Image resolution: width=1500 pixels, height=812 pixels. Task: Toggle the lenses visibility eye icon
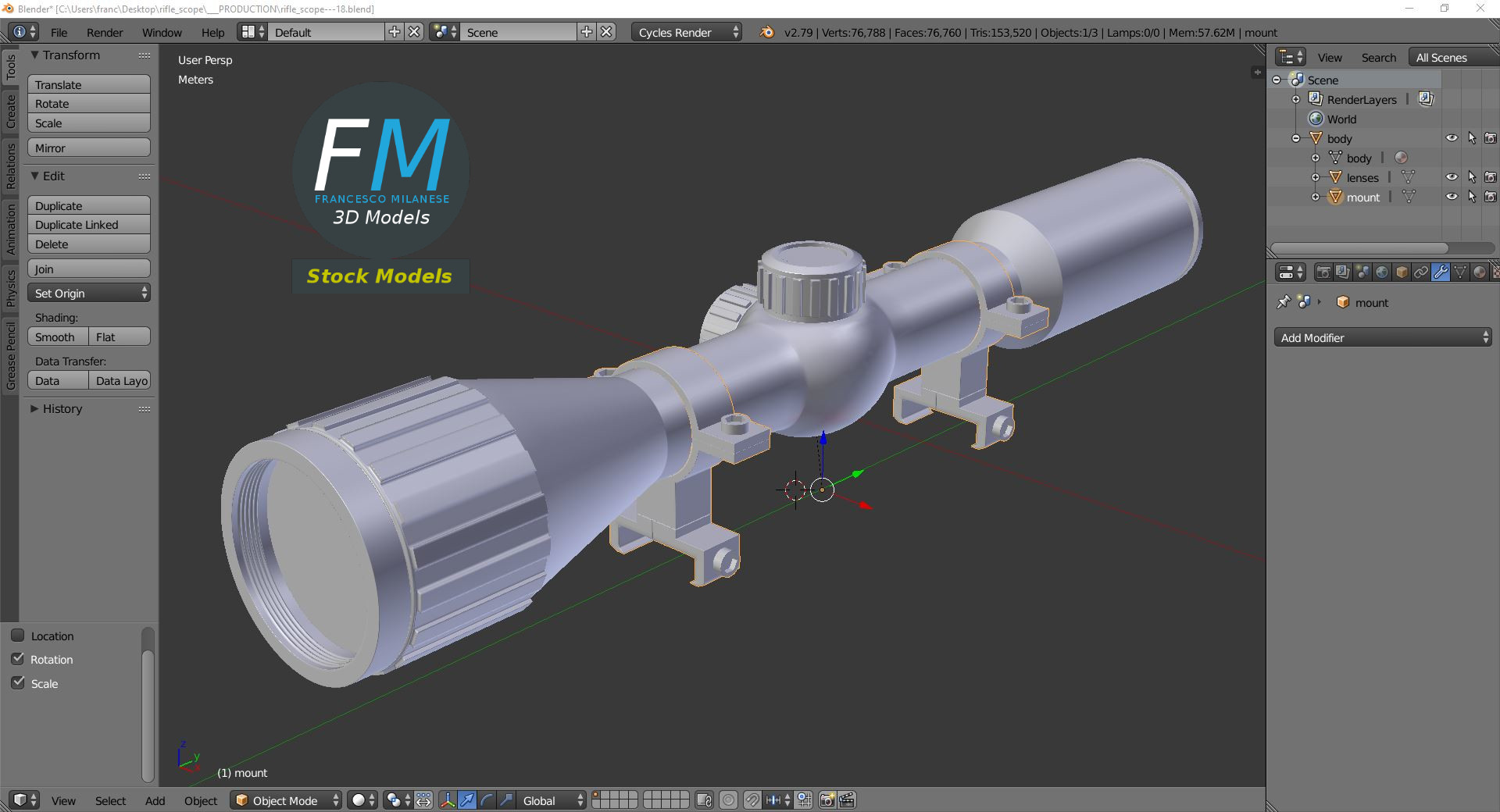[x=1452, y=176]
